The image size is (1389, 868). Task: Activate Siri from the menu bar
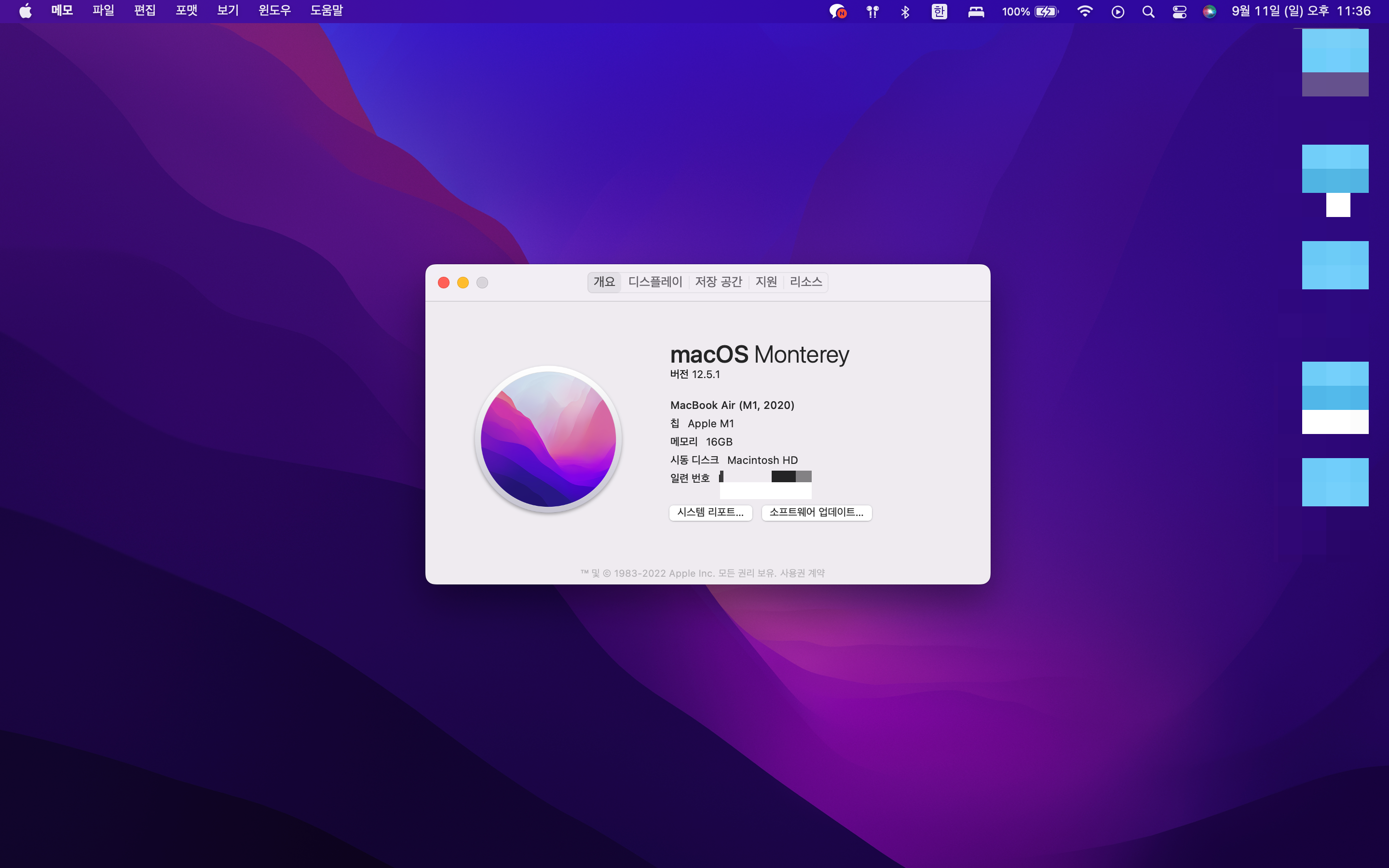point(1210,12)
